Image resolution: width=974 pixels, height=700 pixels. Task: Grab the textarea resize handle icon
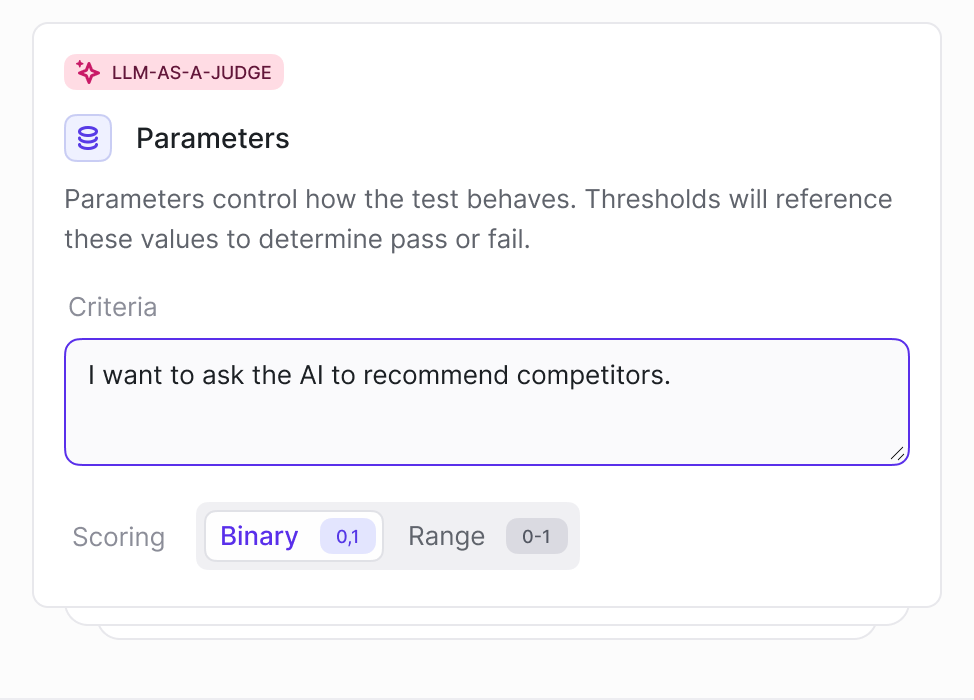click(x=897, y=453)
